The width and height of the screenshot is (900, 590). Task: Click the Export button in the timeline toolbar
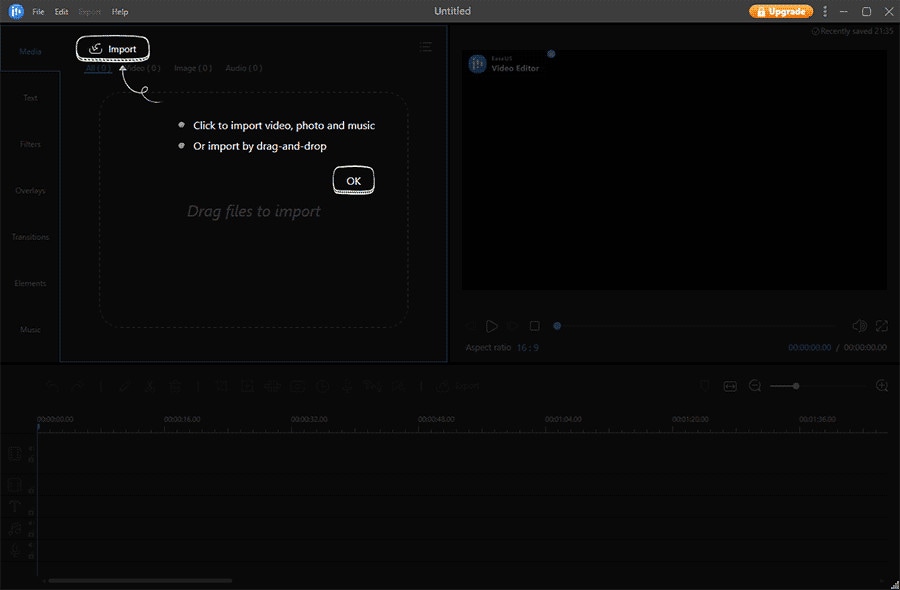(457, 387)
